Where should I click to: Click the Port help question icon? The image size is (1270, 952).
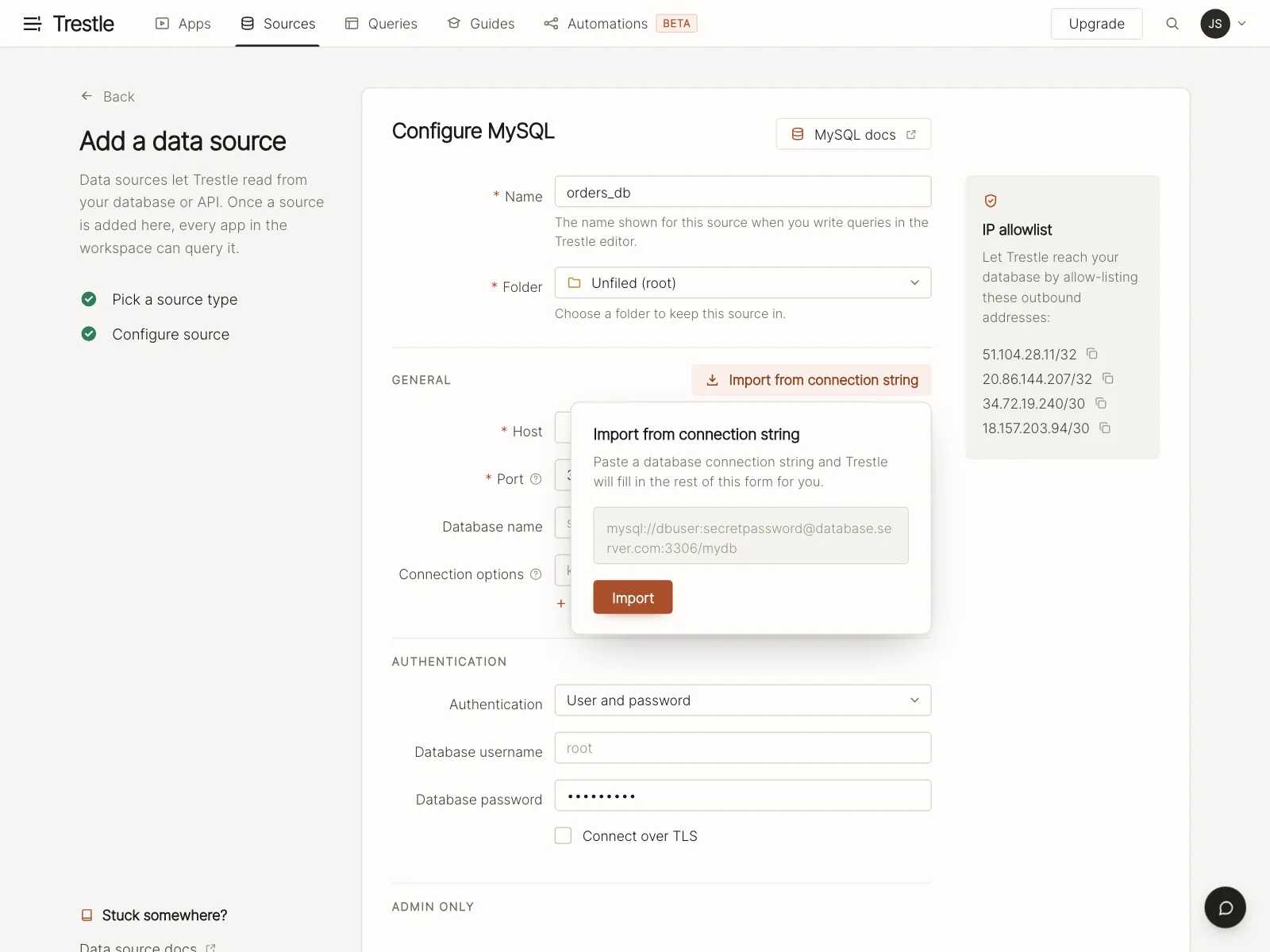pos(536,479)
